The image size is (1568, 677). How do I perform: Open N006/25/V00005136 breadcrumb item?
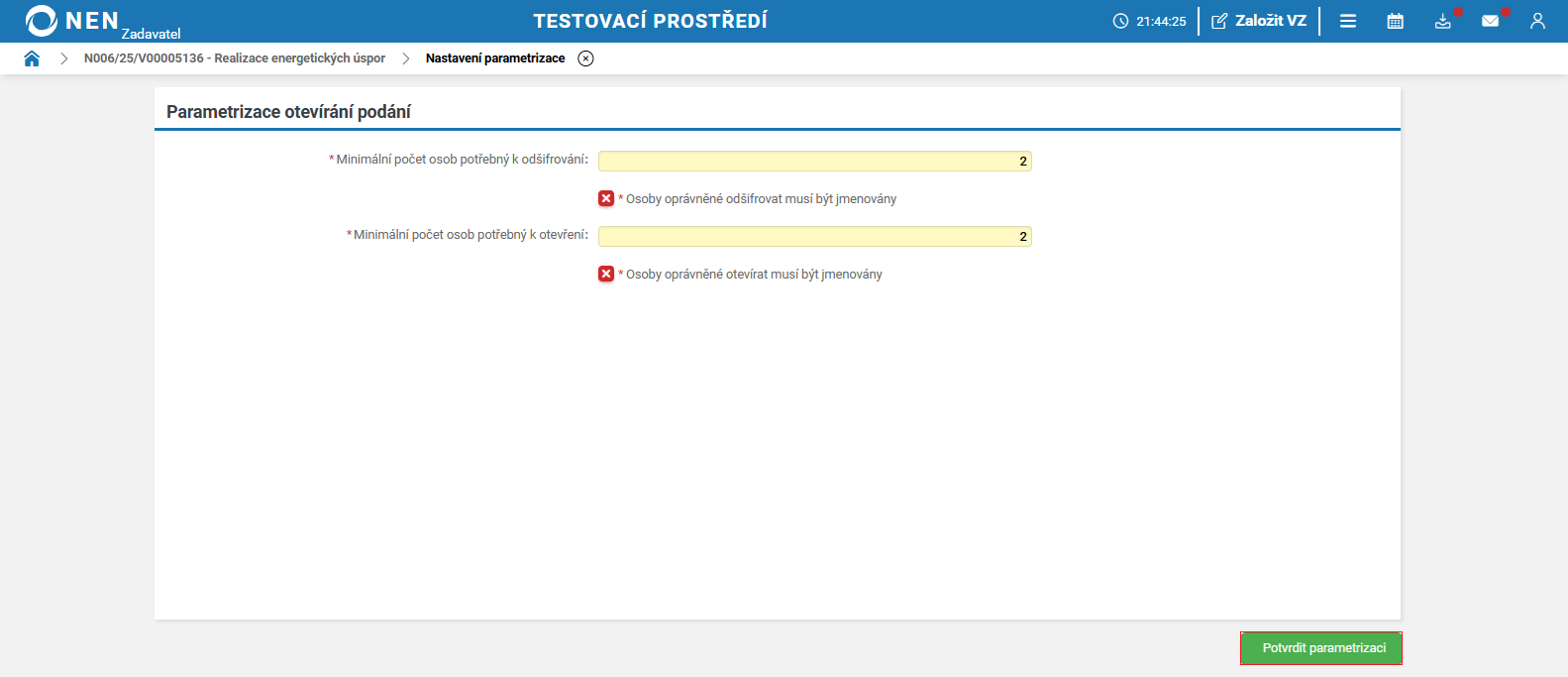click(x=235, y=58)
